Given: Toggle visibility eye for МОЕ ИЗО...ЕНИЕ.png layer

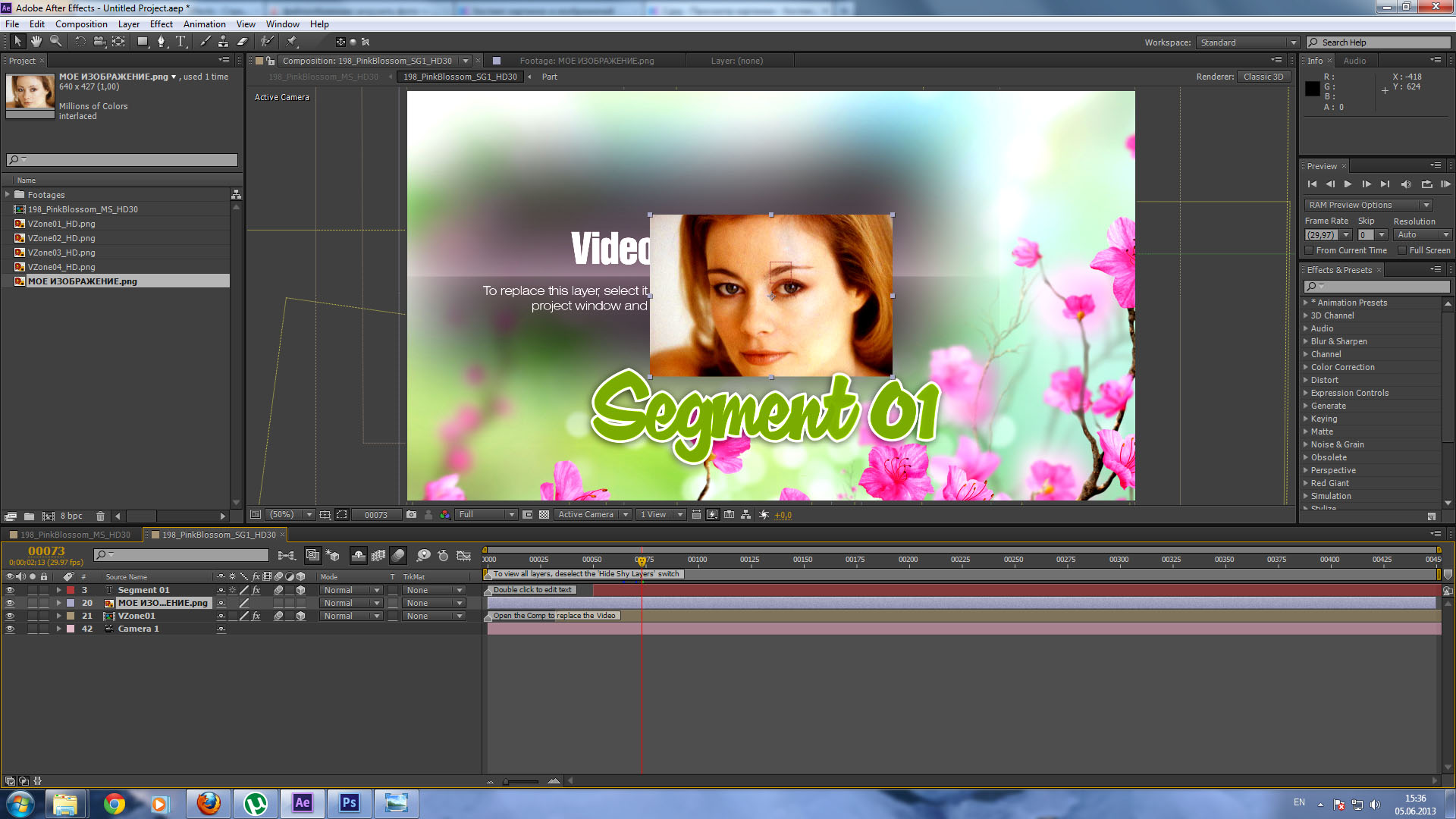Looking at the screenshot, I should 8,602.
